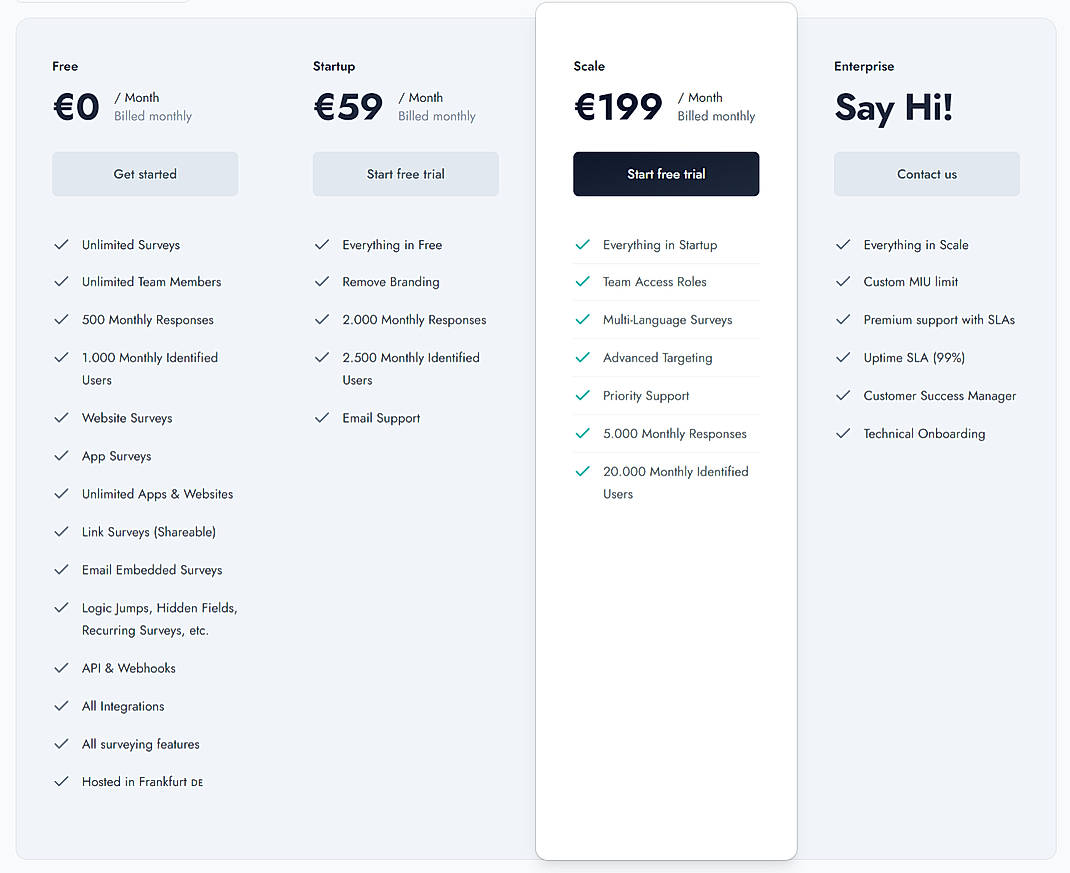This screenshot has width=1070, height=873.
Task: Toggle the check beside "Uptime SLA (99%)"
Action: point(843,358)
